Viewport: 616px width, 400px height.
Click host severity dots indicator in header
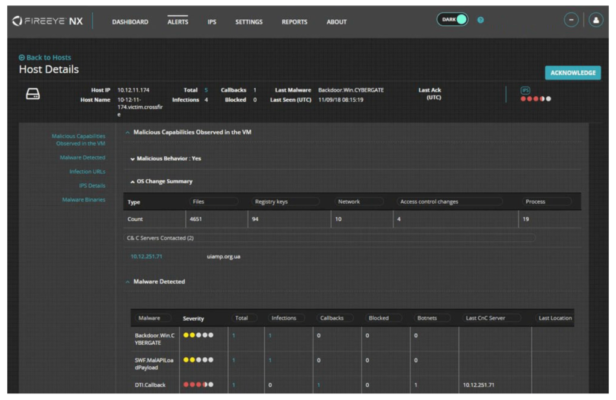[535, 99]
